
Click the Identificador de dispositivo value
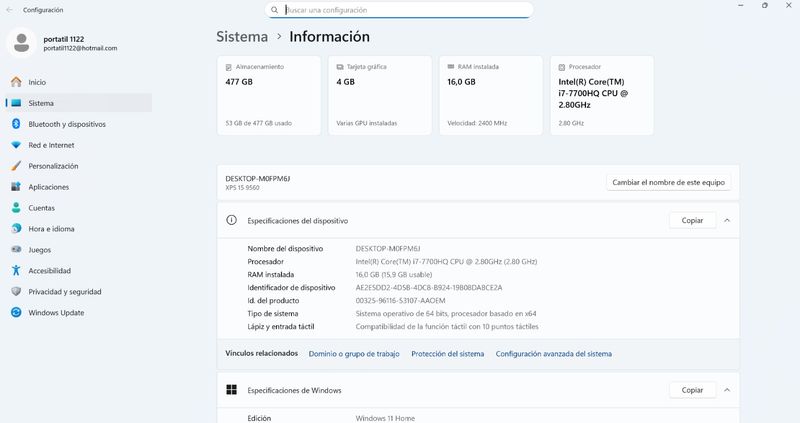[x=429, y=287]
